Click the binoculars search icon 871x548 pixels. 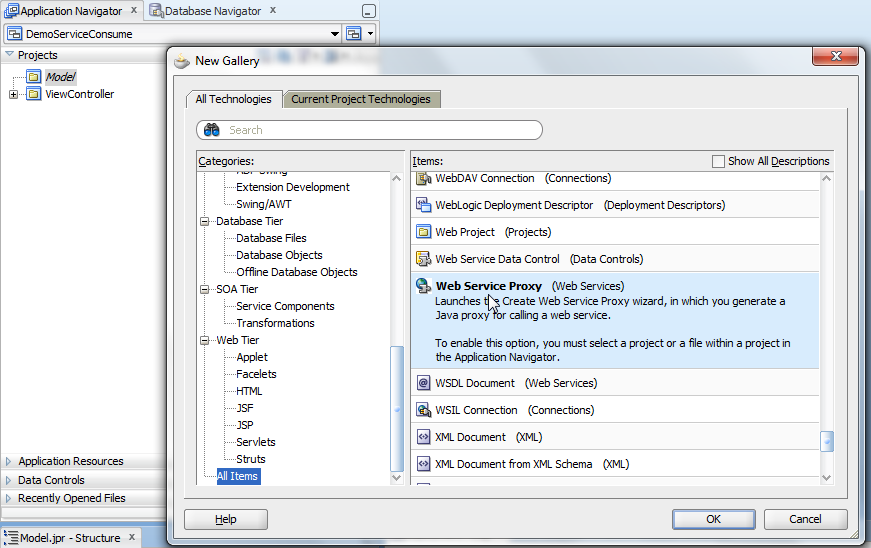[x=212, y=130]
